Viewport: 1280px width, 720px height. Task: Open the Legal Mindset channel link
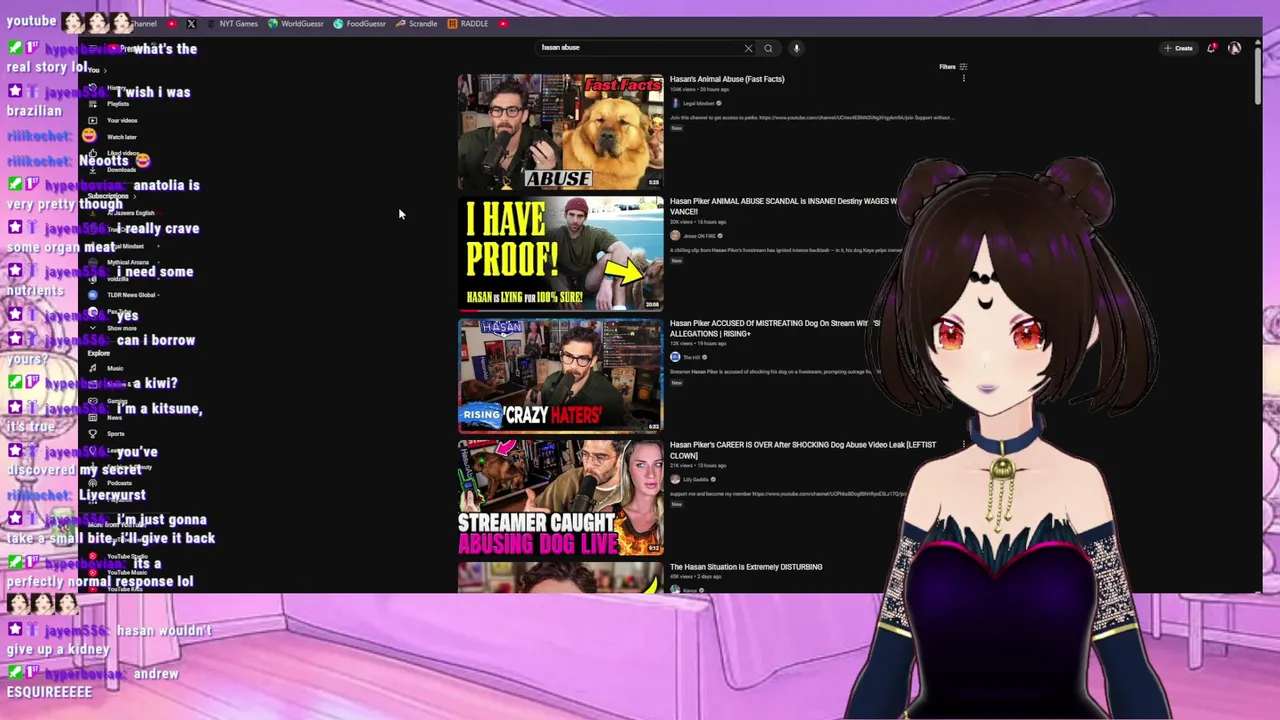(699, 103)
